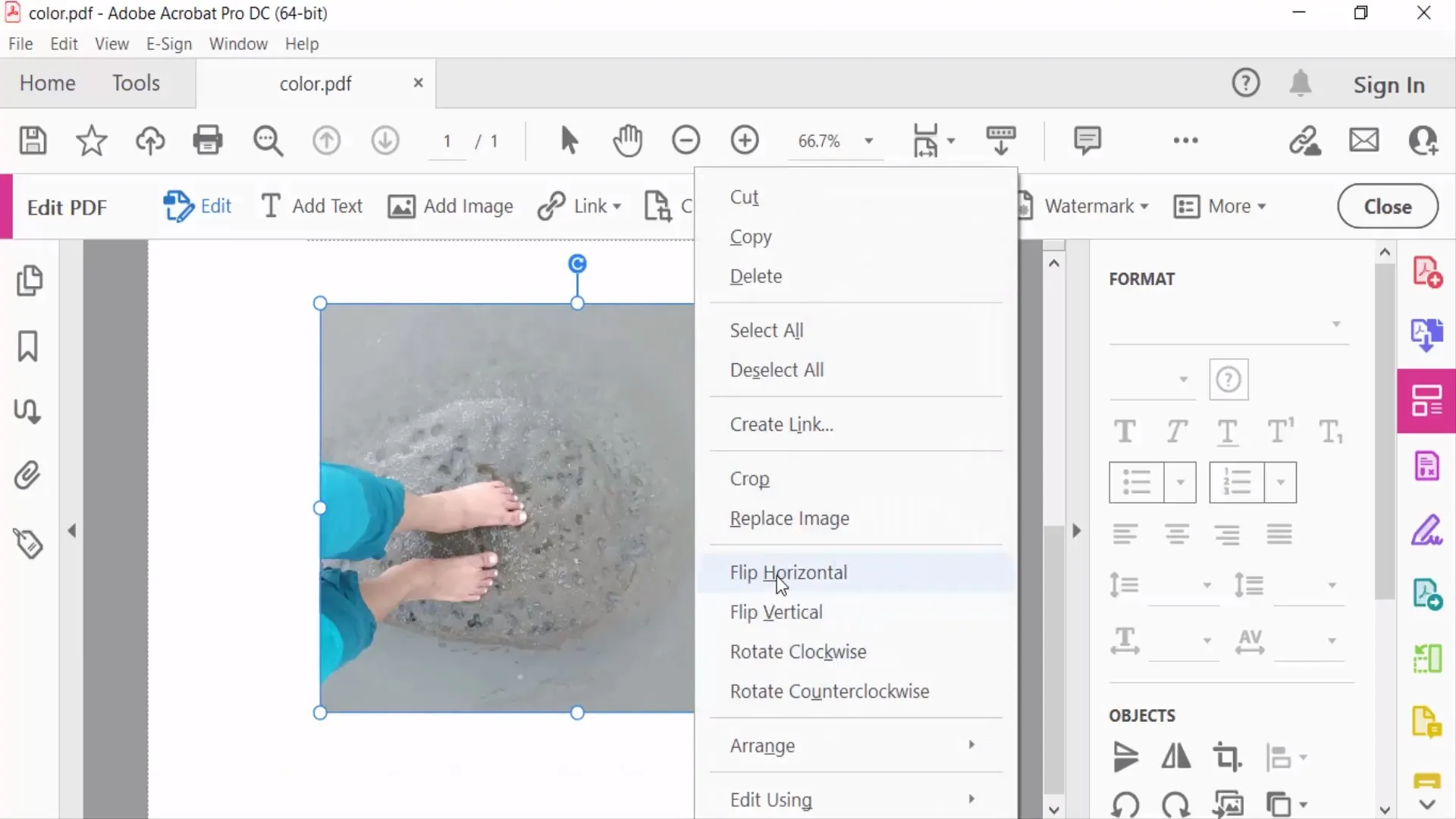This screenshot has width=1456, height=819.
Task: Click the page number input field
Action: pos(447,141)
